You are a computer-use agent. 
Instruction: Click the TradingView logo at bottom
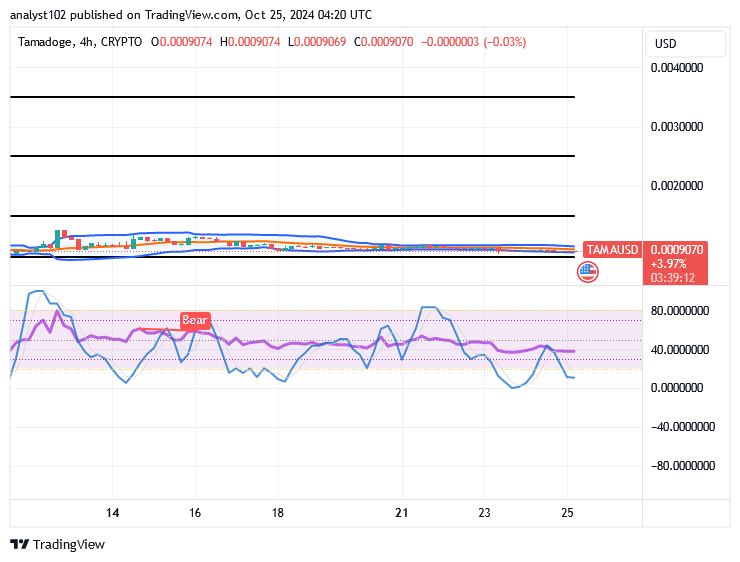pyautogui.click(x=57, y=545)
